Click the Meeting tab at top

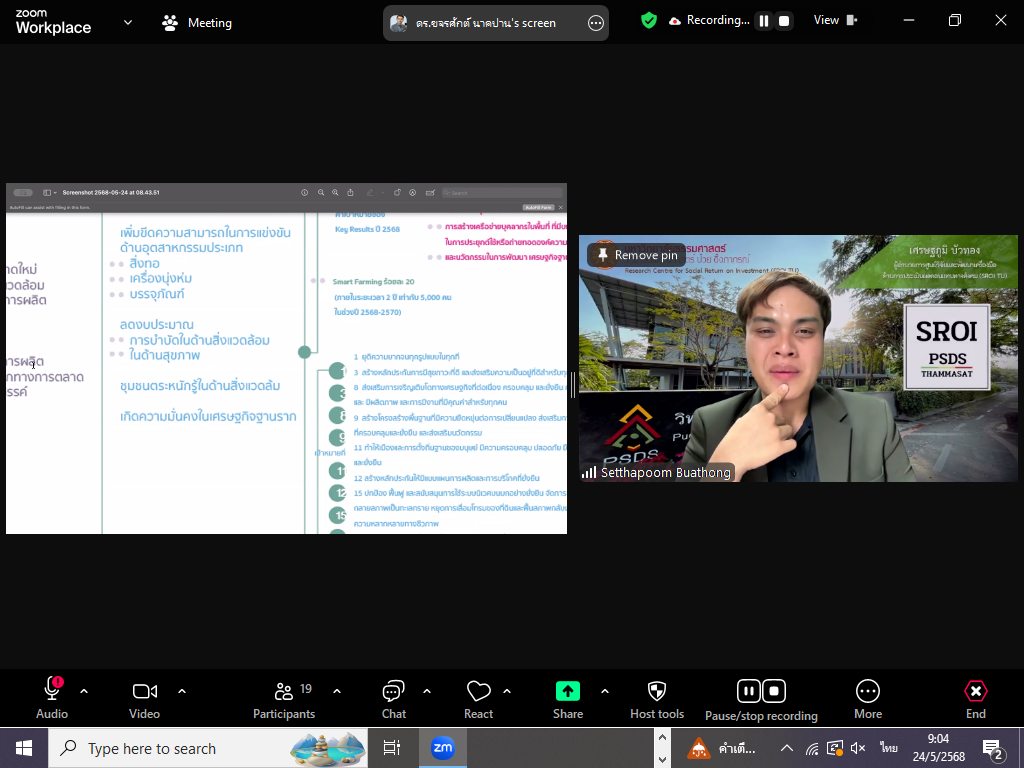[197, 23]
